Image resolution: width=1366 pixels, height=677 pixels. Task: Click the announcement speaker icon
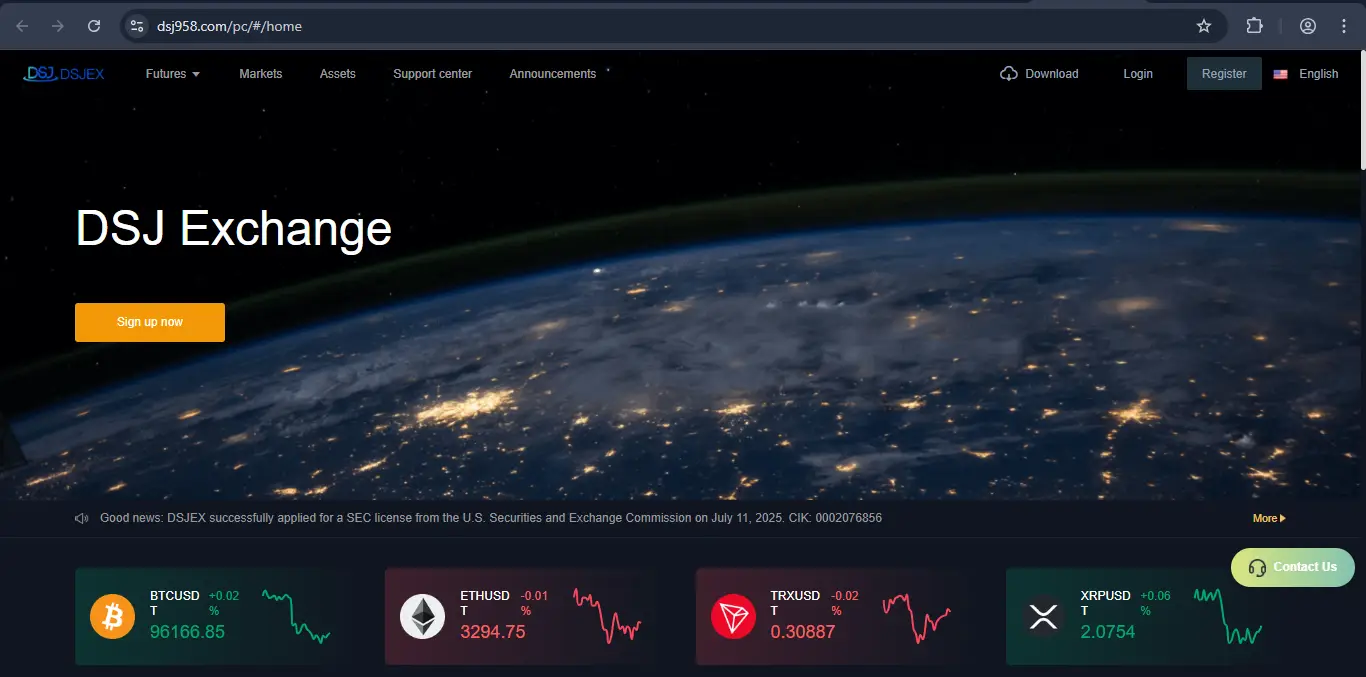point(82,518)
